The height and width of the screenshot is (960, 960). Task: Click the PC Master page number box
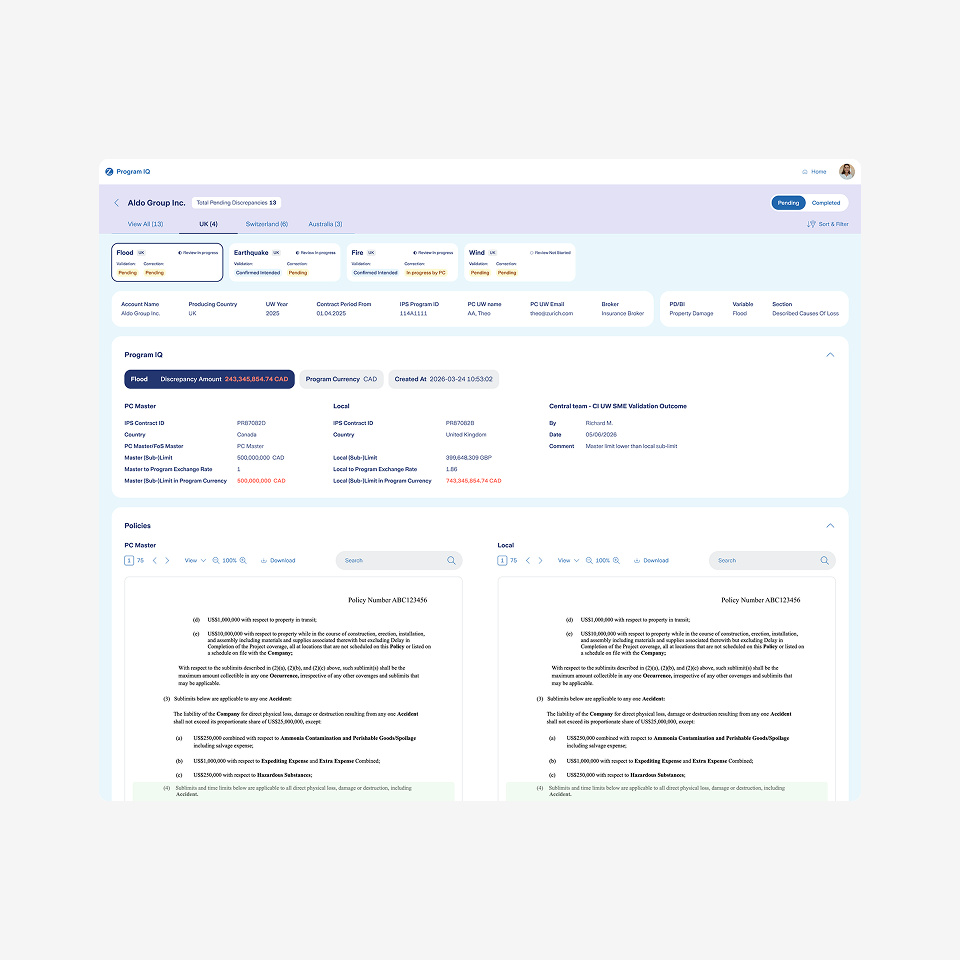(129, 560)
